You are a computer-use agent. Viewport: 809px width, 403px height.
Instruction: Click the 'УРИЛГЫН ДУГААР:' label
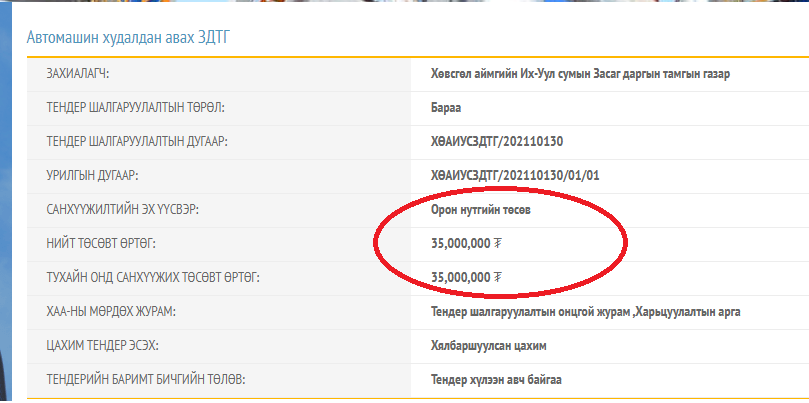click(92, 175)
